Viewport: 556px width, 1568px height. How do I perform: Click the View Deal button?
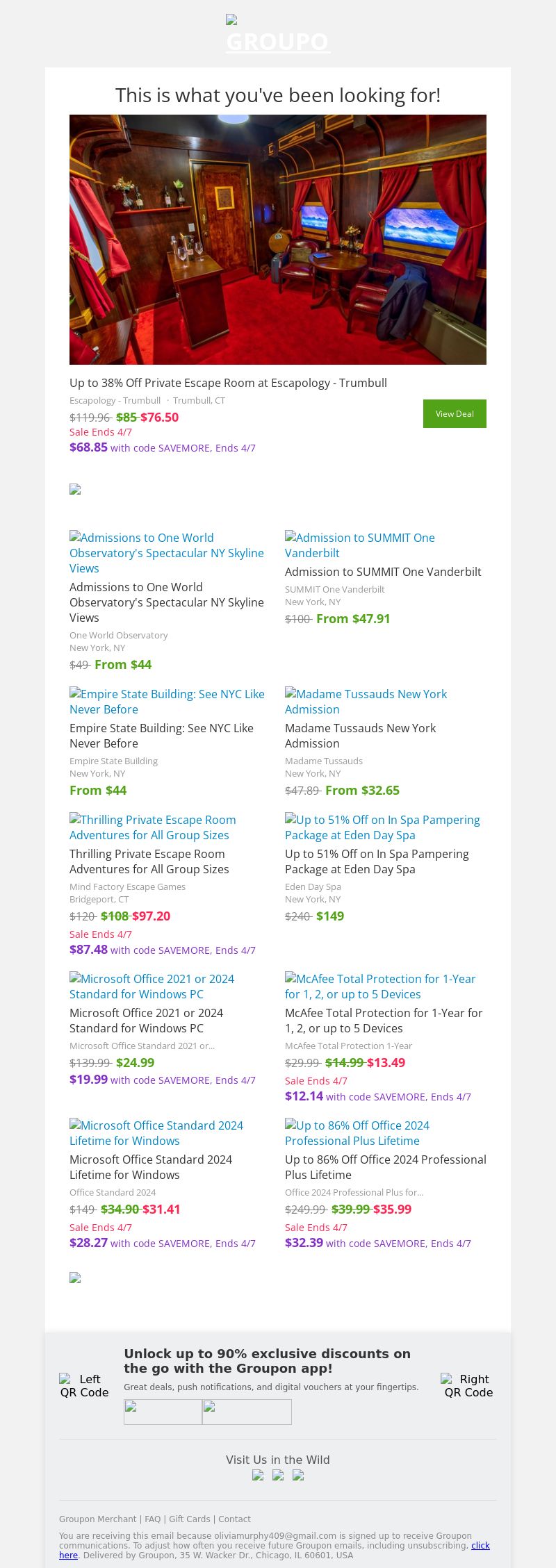455,413
